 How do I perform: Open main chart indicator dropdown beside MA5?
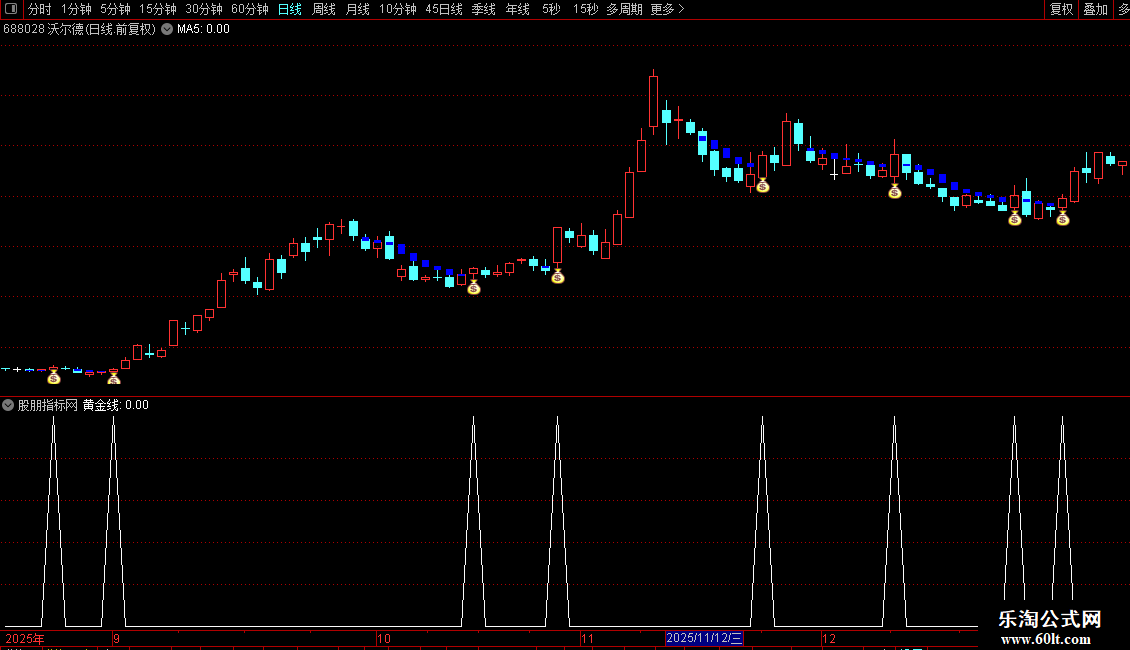(167, 29)
